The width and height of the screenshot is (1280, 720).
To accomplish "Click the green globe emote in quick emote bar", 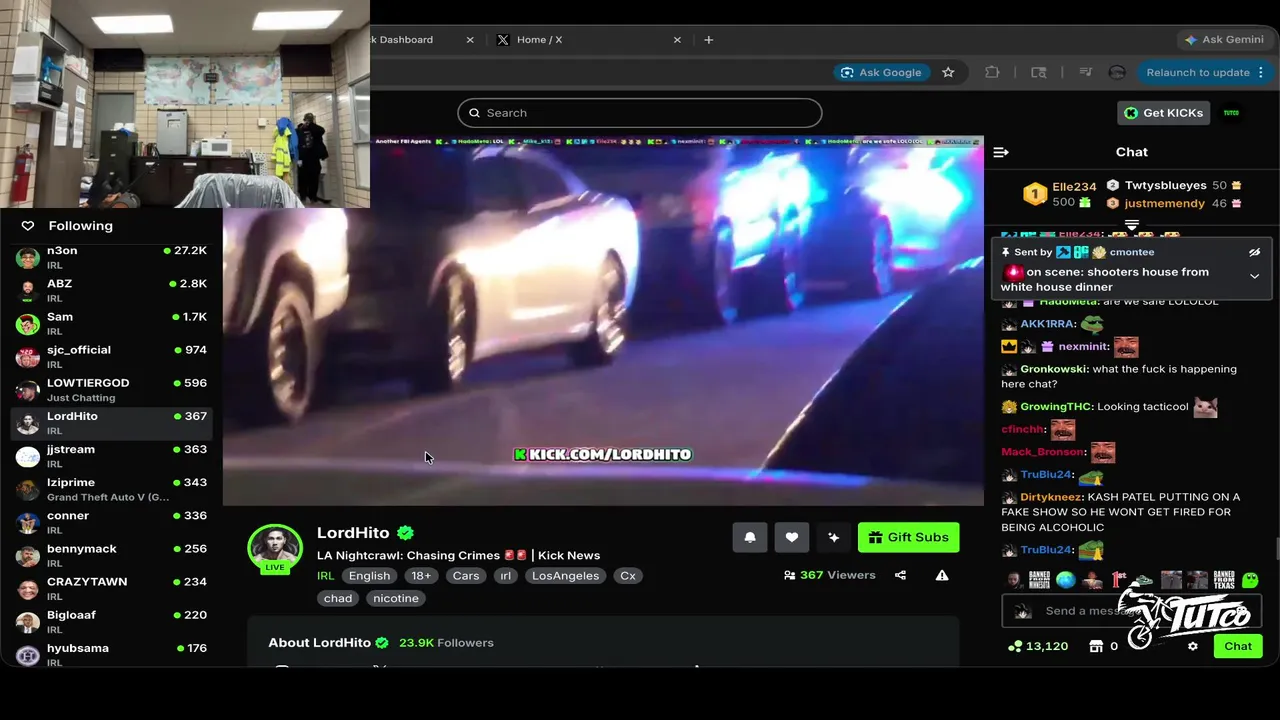I will click(1066, 580).
